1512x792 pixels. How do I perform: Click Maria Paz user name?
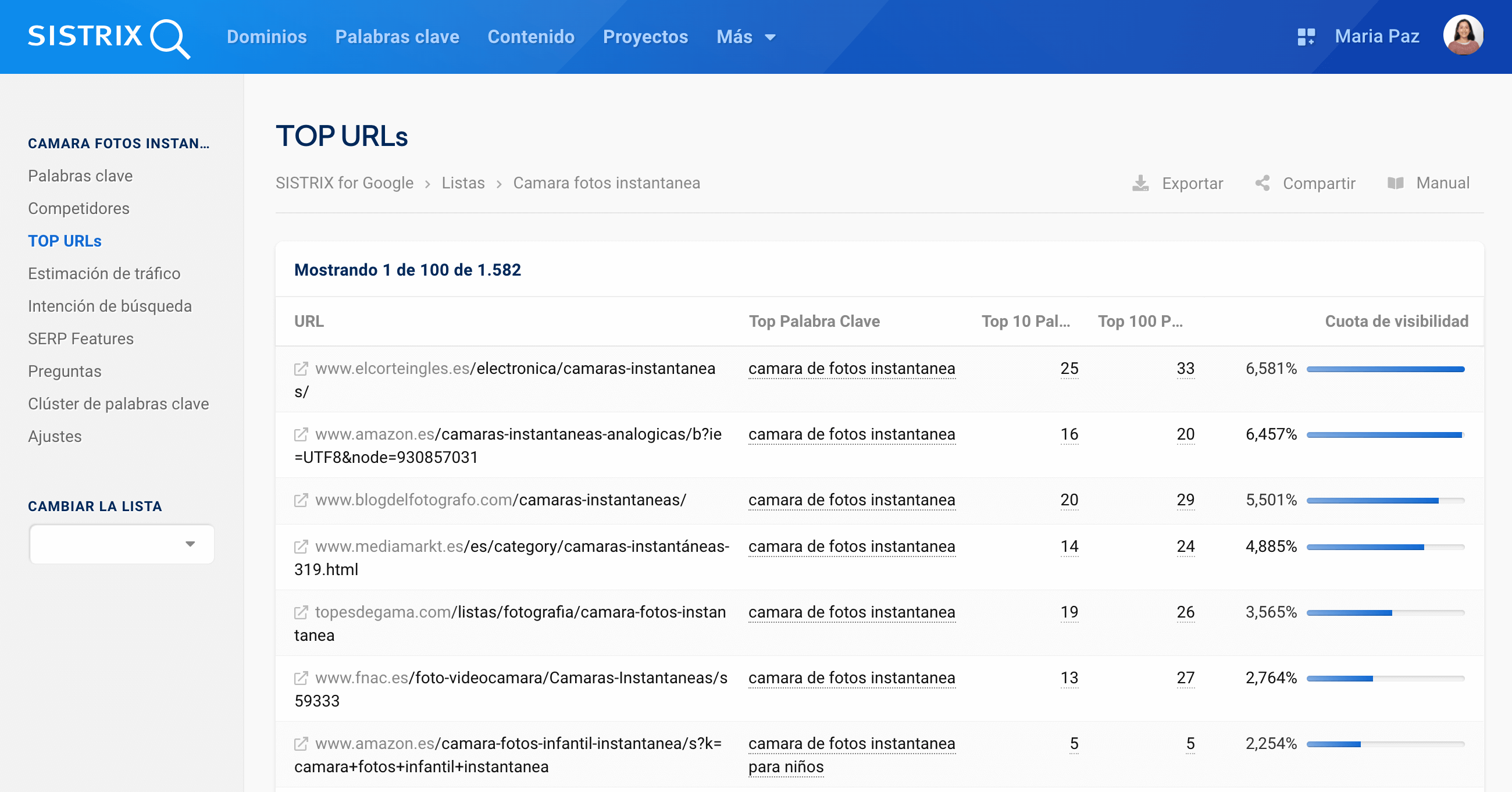click(1377, 37)
